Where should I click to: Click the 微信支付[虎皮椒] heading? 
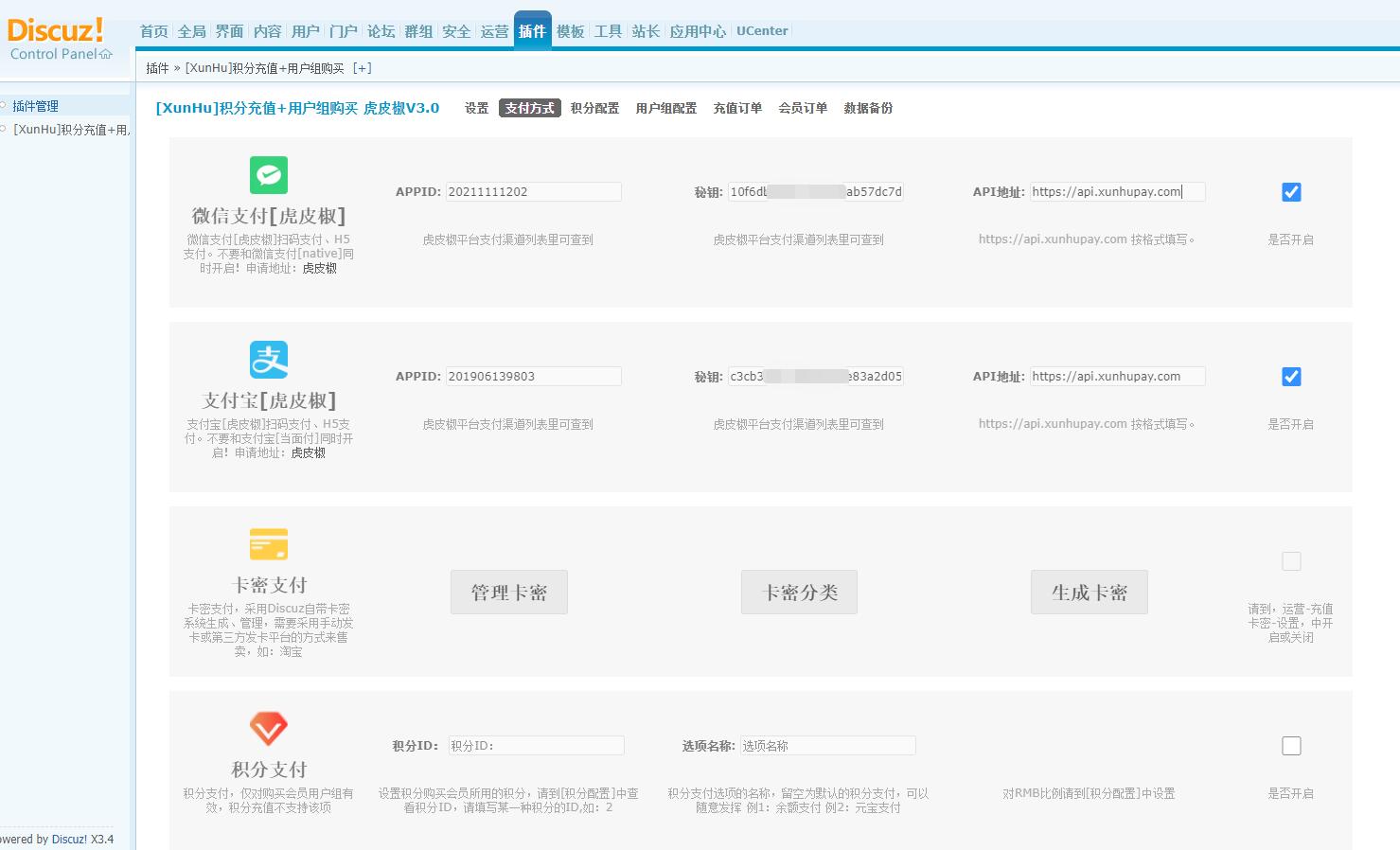(x=269, y=216)
